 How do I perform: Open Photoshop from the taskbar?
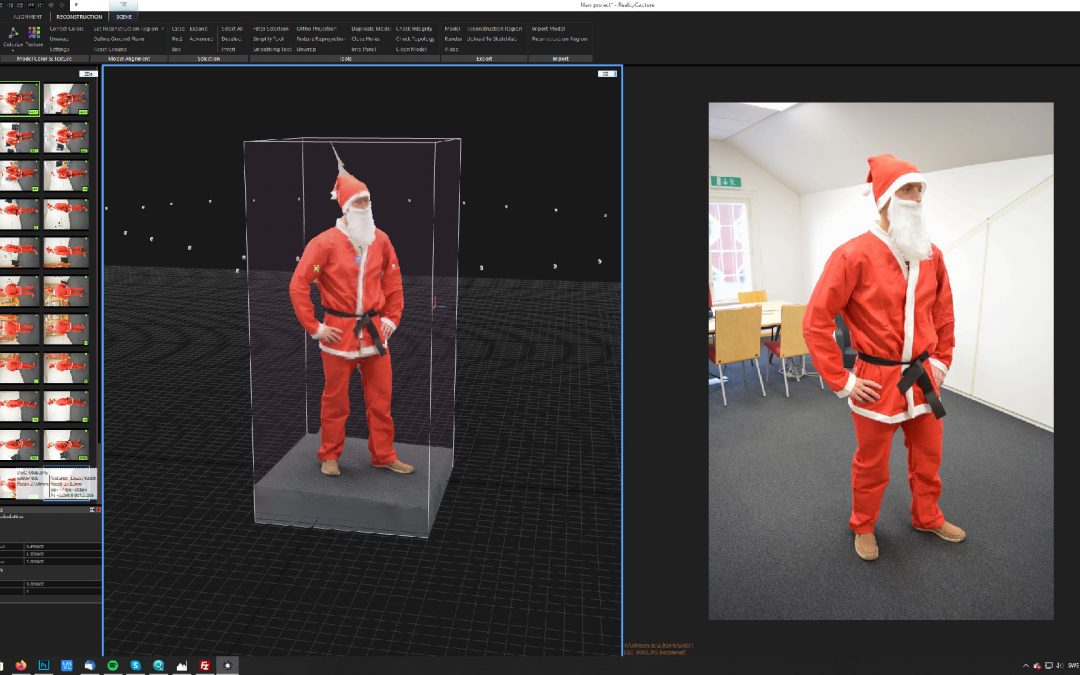point(43,665)
